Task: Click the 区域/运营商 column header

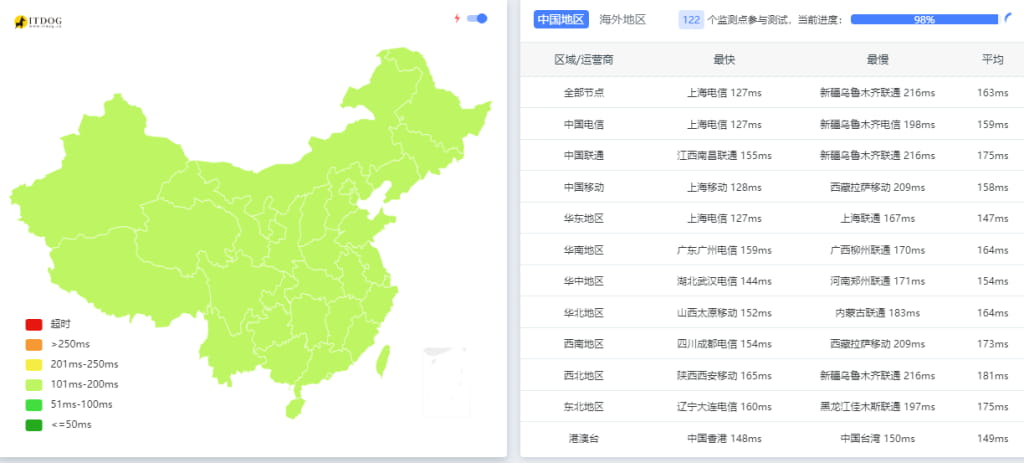Action: (x=584, y=60)
